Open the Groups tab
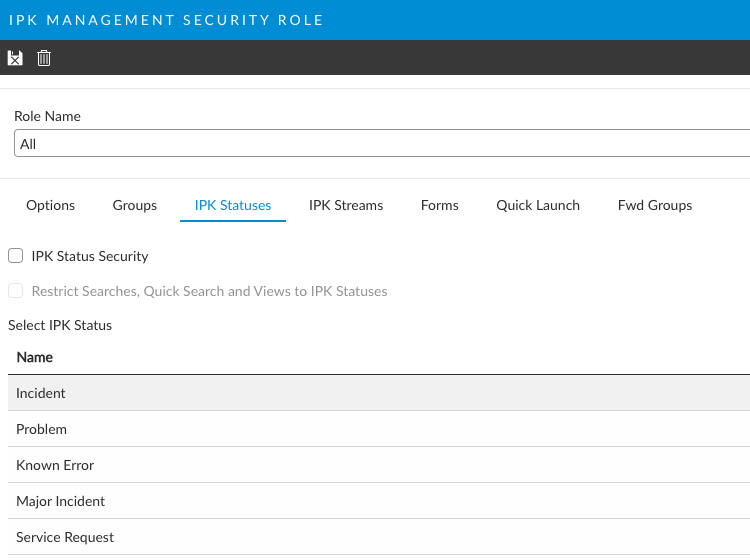Screen dimensions: 750x560 (134, 205)
